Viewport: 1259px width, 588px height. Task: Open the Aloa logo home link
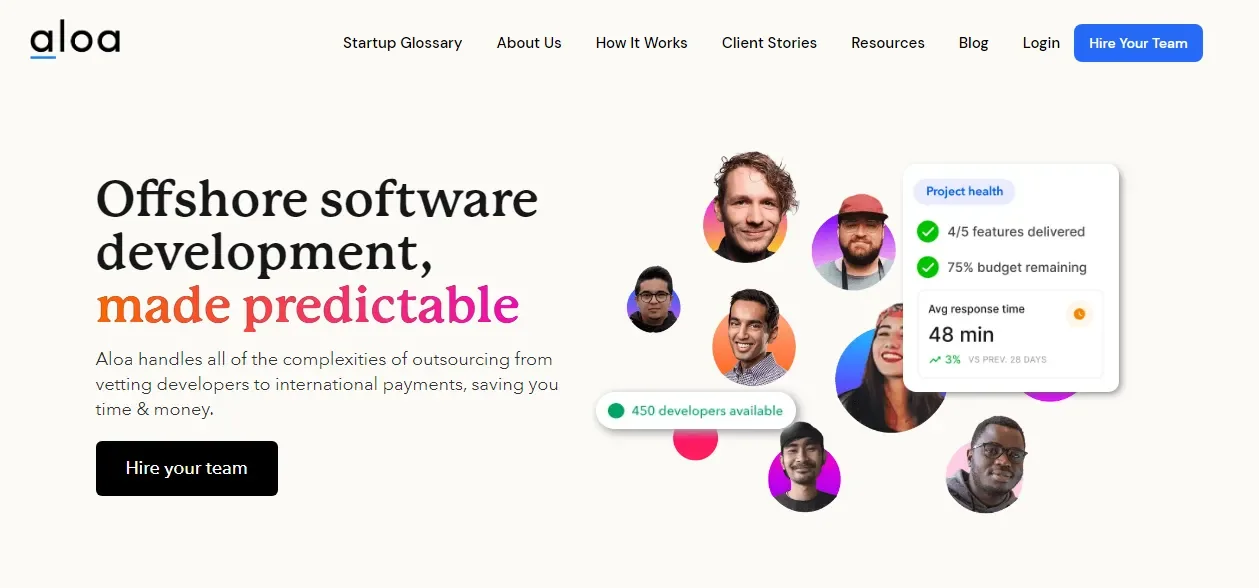pos(75,41)
